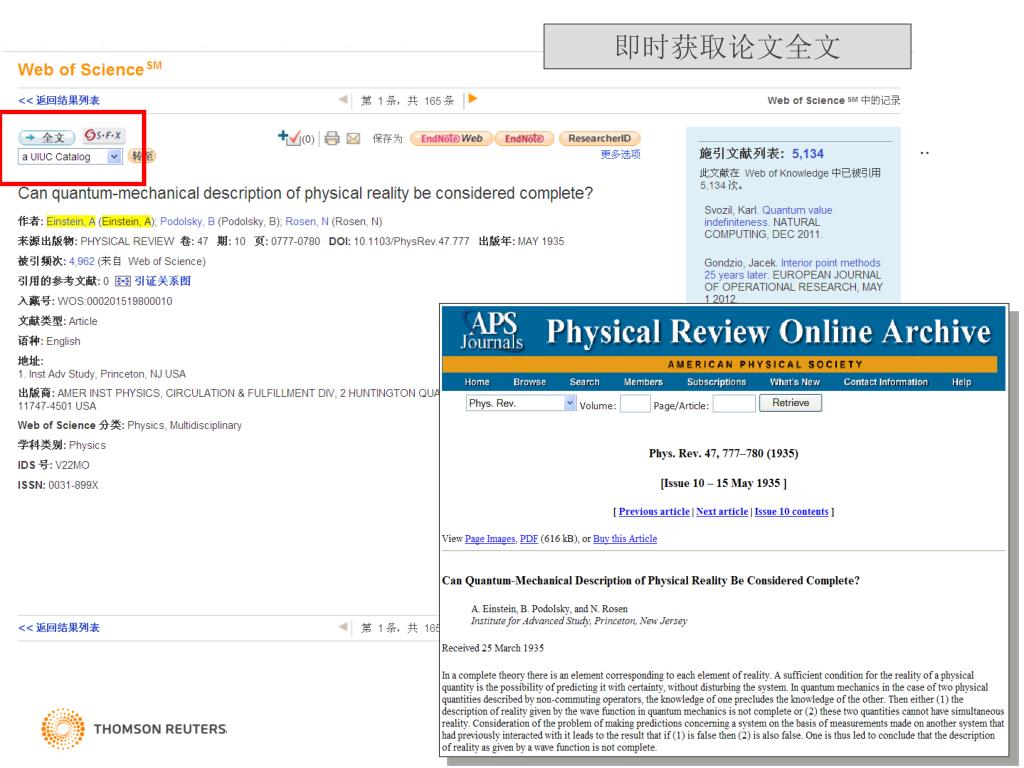Open 更多选项 more options link

click(x=620, y=154)
